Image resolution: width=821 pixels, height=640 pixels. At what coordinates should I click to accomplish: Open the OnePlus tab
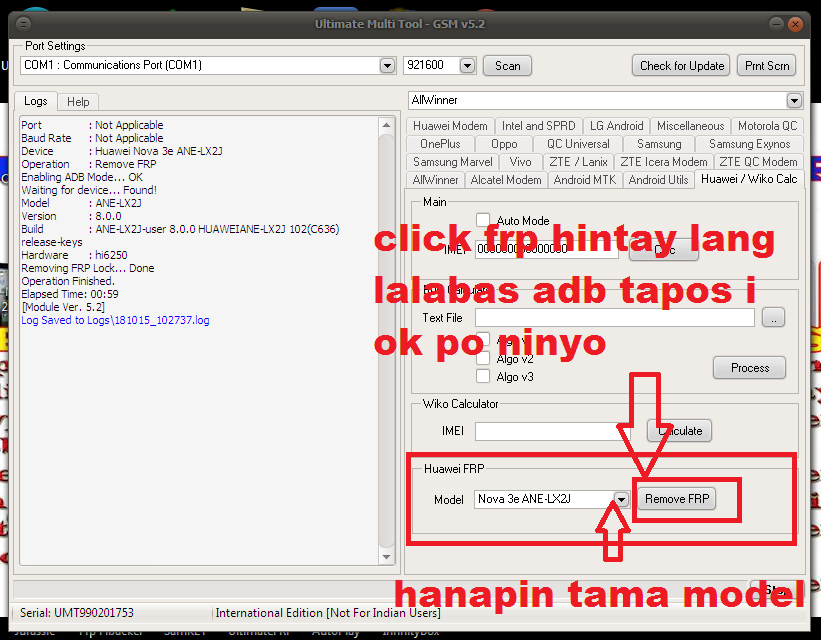440,144
